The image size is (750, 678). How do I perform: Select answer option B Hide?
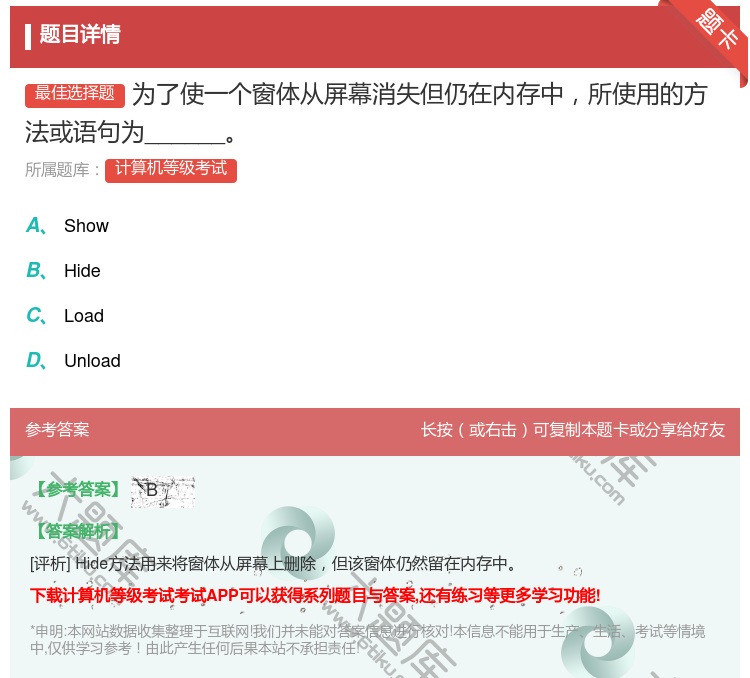[x=63, y=271]
